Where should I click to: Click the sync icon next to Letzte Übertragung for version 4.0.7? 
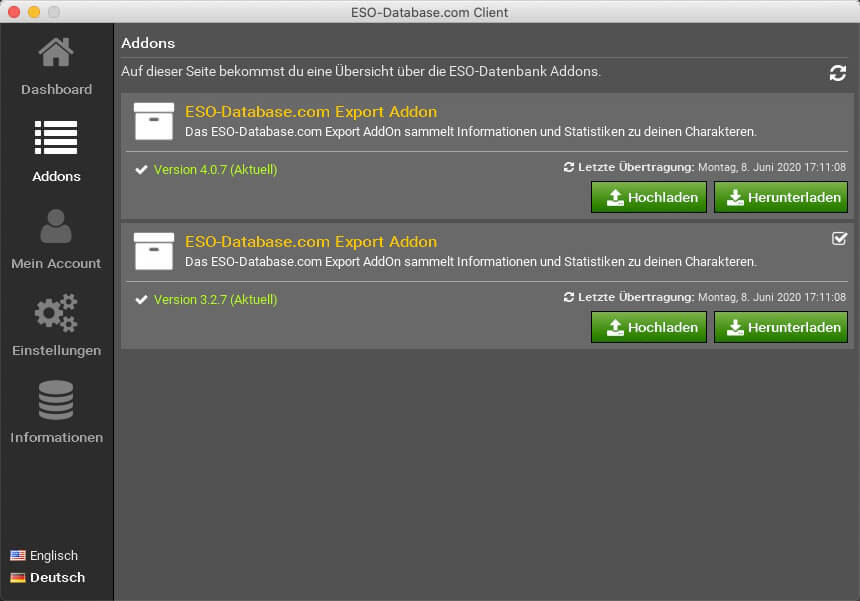pos(569,167)
